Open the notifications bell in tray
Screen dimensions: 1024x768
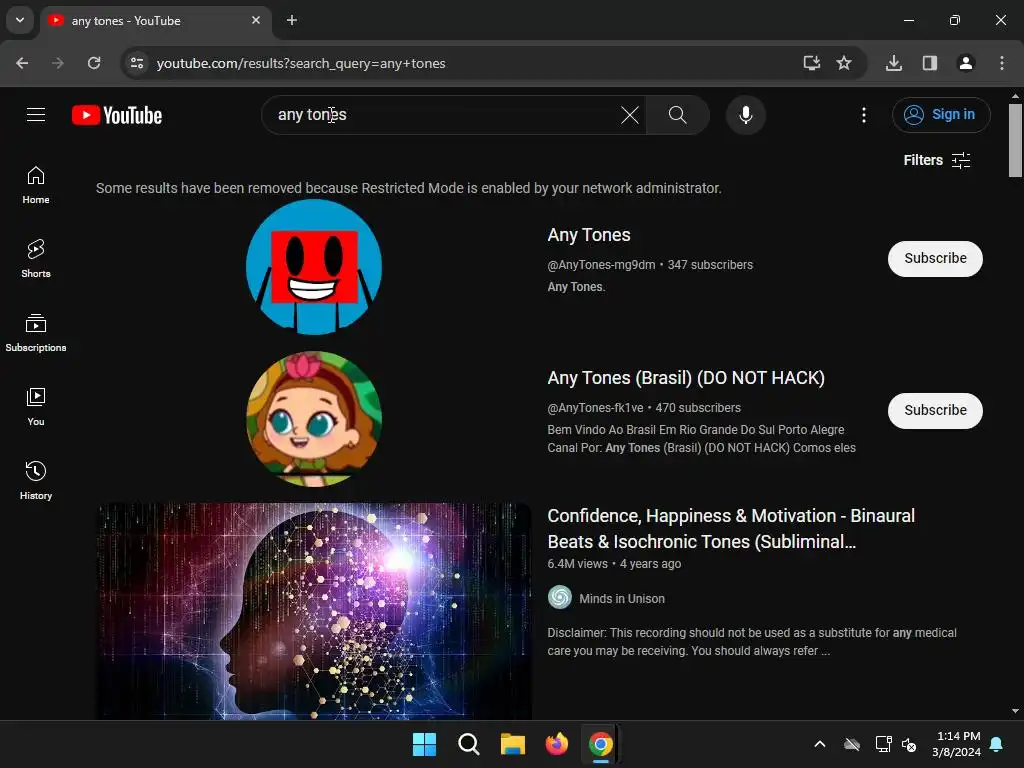(x=997, y=744)
